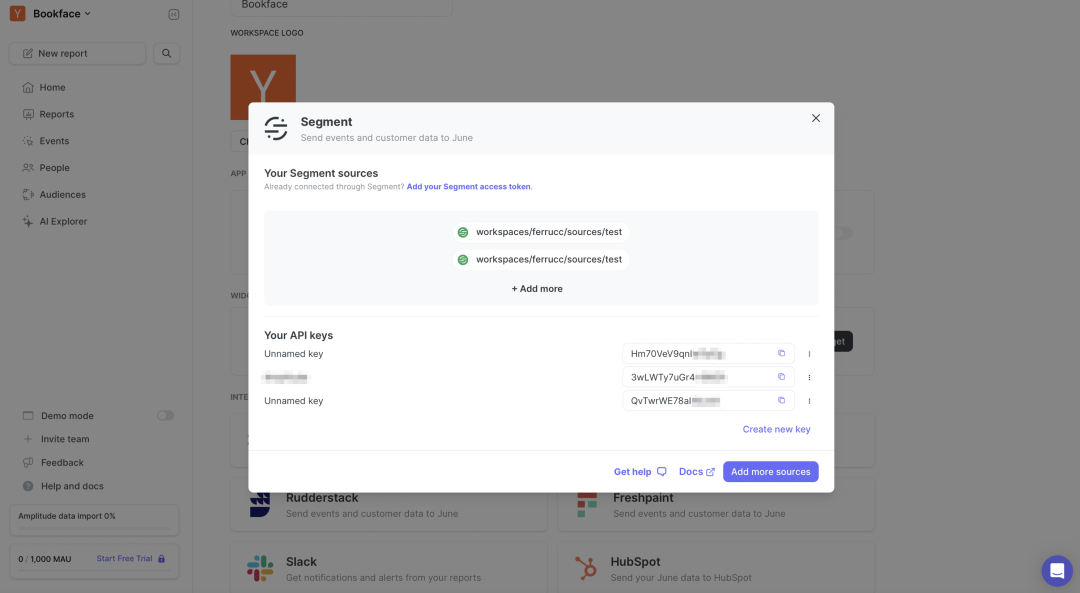Open the Freshpaint integration card
This screenshot has width=1080, height=593.
point(716,505)
